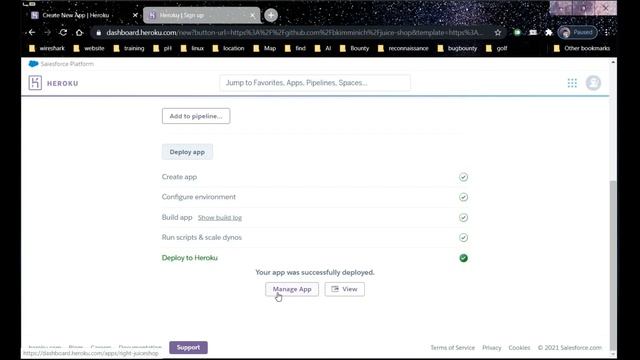640x360 pixels.
Task: Click the Build app checkmark icon
Action: click(x=463, y=218)
